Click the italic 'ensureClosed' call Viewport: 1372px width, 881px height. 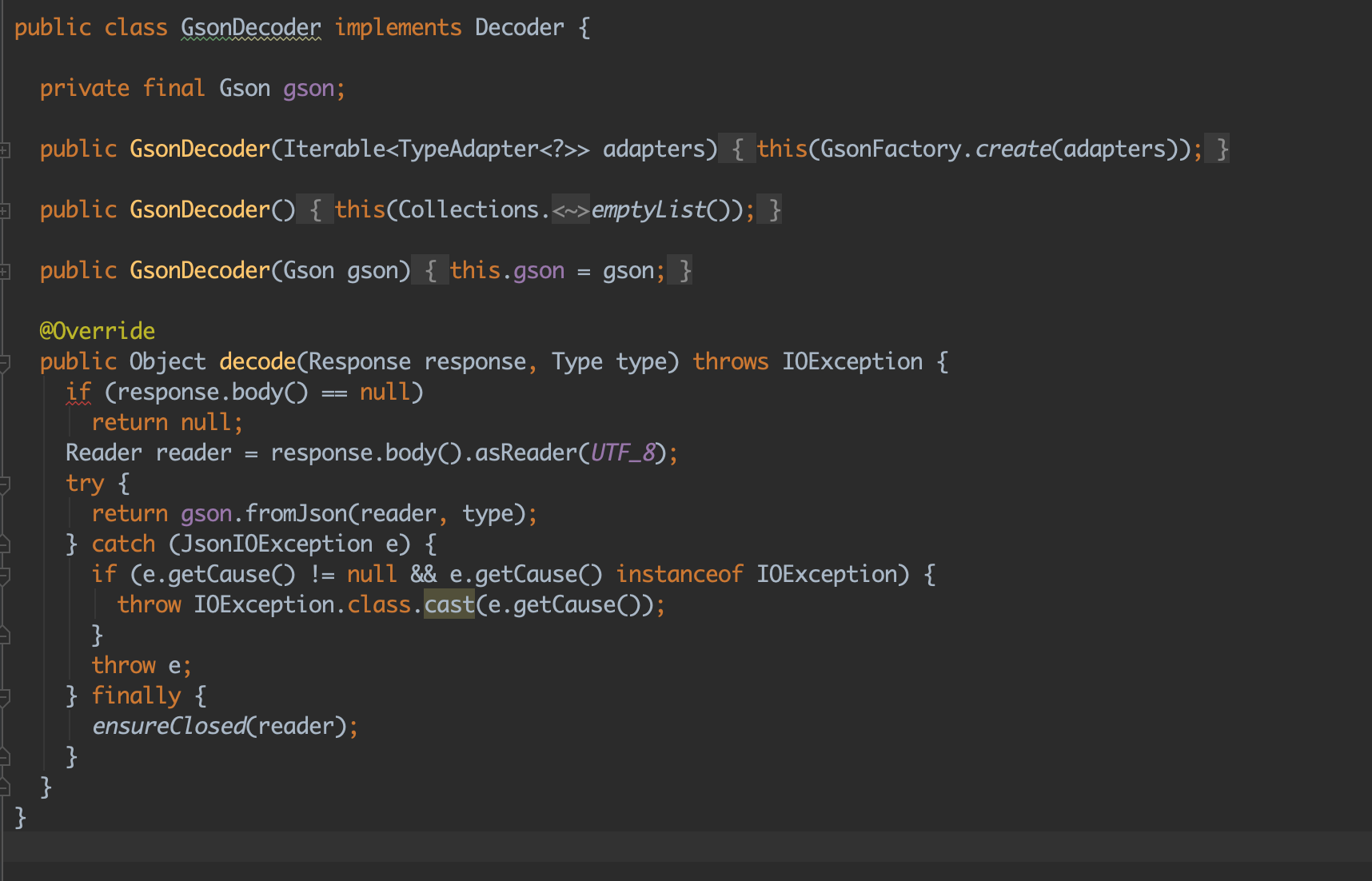pyautogui.click(x=169, y=727)
